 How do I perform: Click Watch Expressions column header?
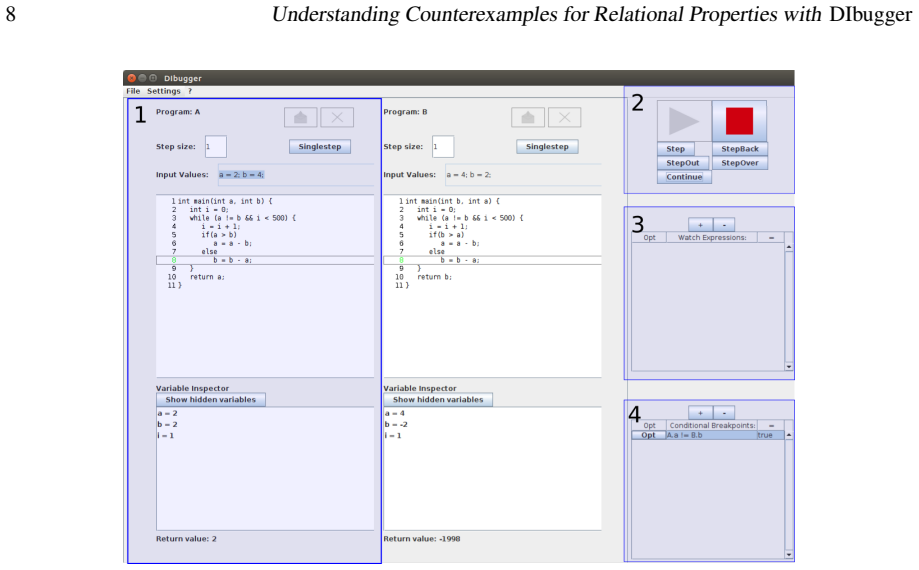pos(712,237)
